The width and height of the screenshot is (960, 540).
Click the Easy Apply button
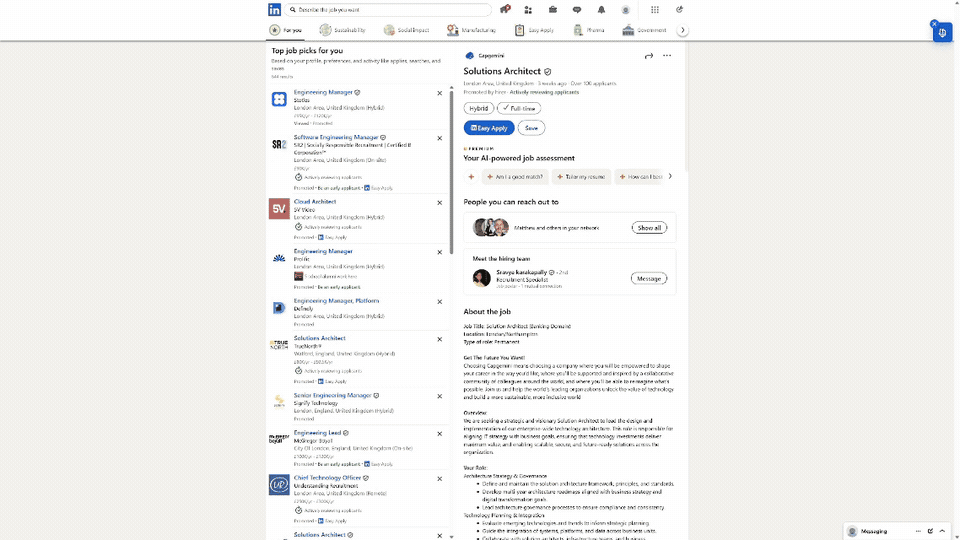(x=489, y=128)
